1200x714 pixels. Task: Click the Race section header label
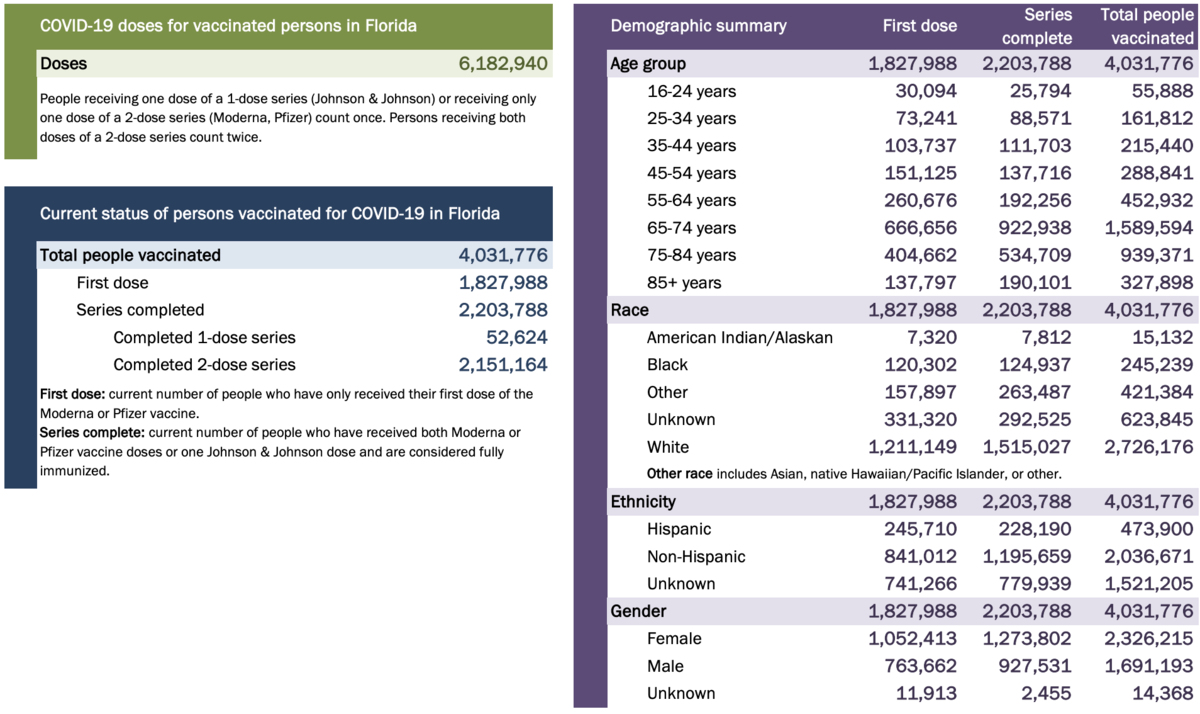[x=630, y=310]
